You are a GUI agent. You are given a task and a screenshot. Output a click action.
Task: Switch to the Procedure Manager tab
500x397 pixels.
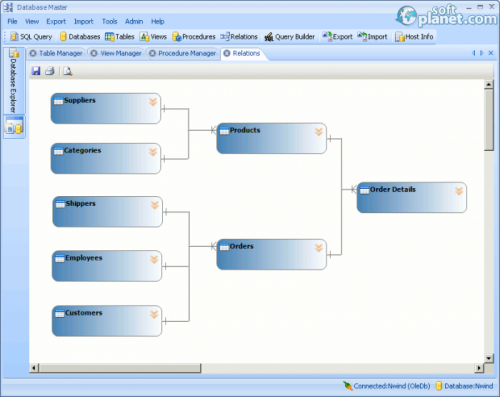(x=187, y=53)
